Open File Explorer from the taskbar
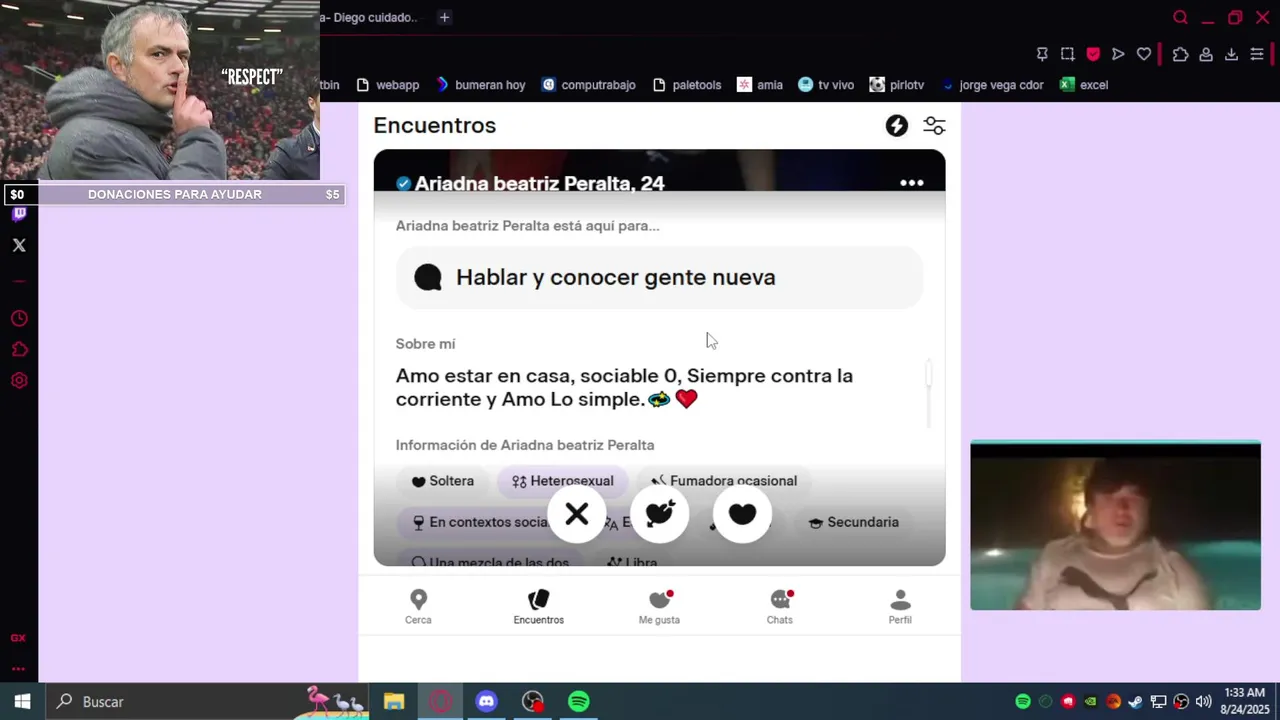1280x720 pixels. [394, 702]
